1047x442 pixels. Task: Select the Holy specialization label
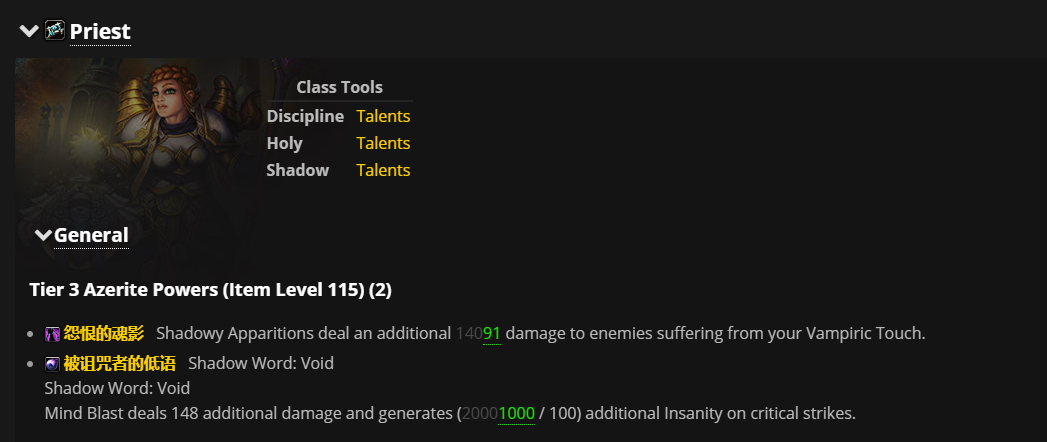point(284,143)
